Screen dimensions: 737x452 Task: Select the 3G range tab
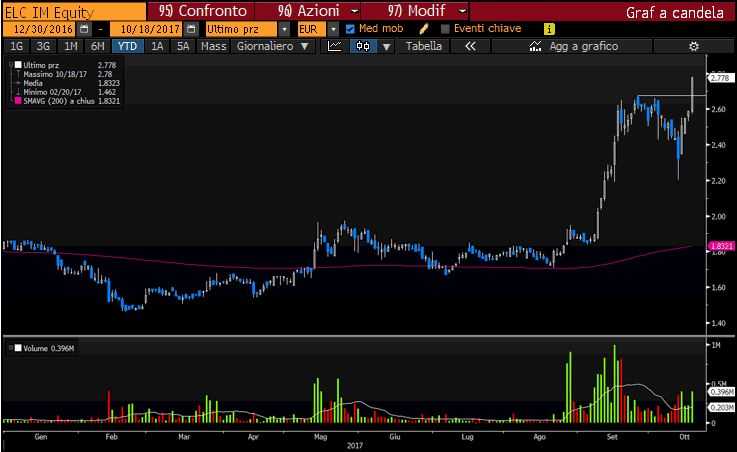click(x=43, y=46)
